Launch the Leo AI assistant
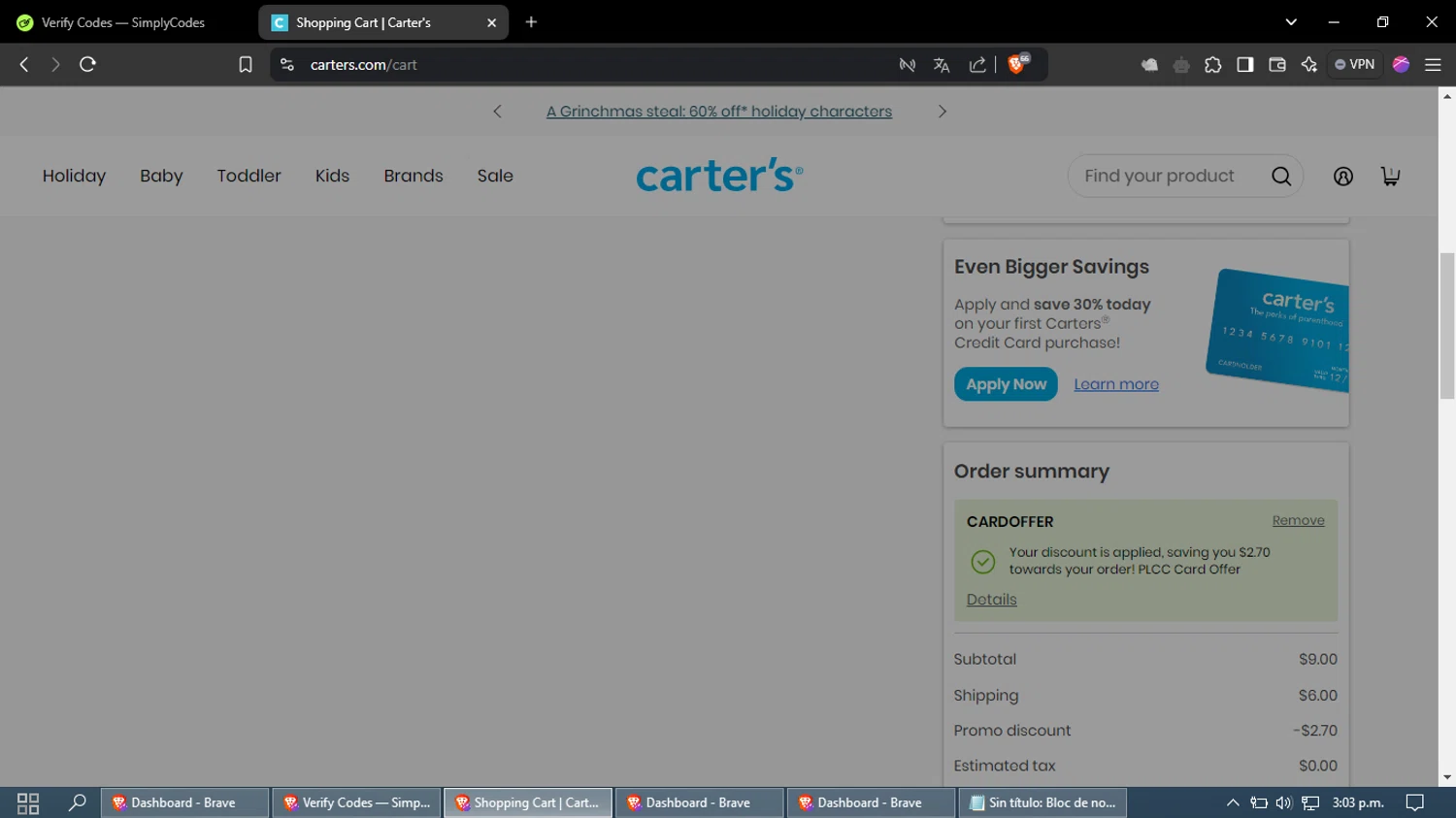 click(1309, 65)
